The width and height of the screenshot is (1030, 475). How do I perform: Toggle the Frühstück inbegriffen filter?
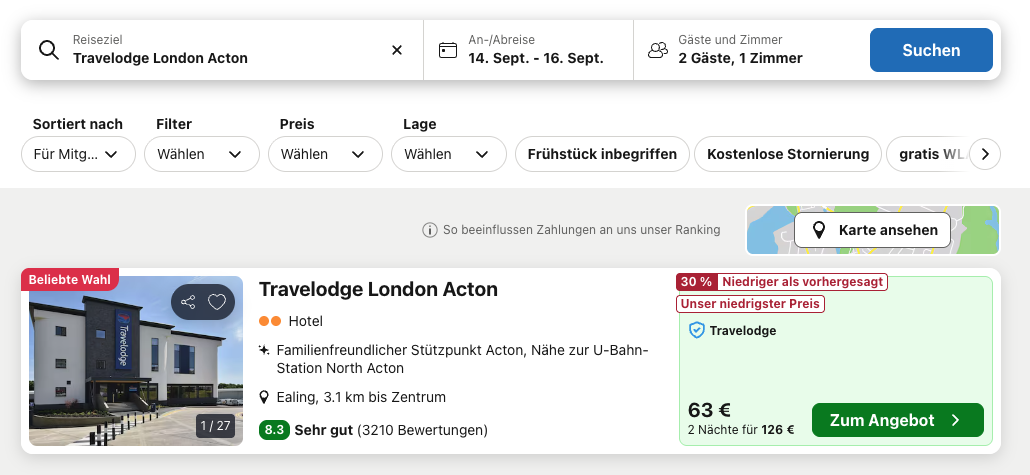pos(602,154)
